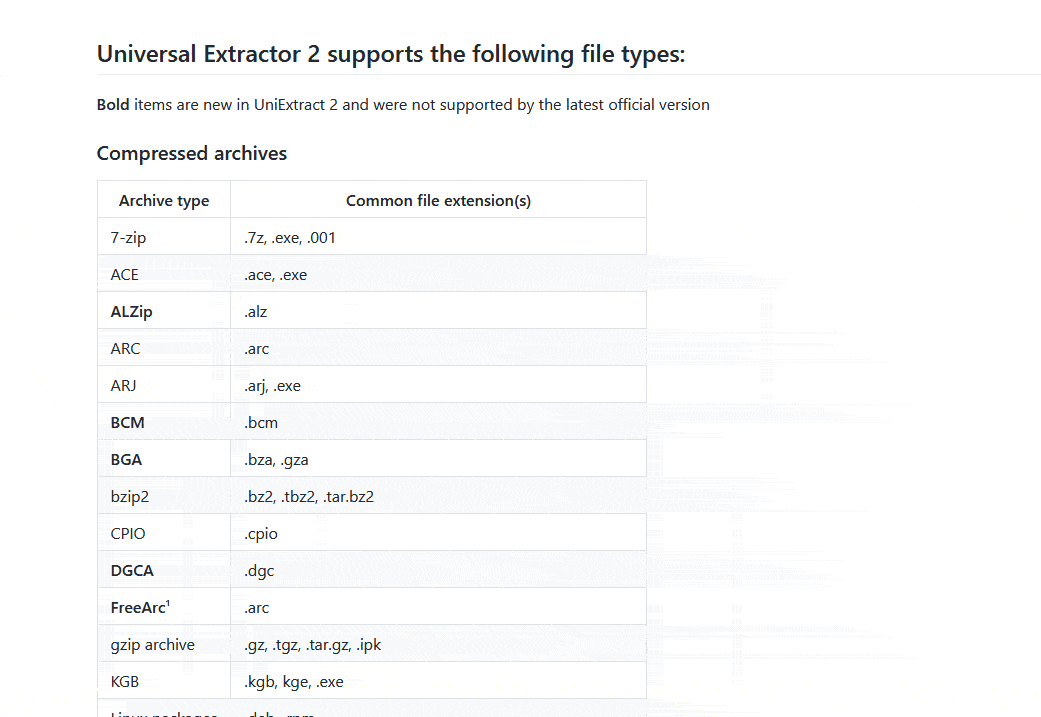Screen dimensions: 1041x717
Task: Select the bold 'ALZip' cell
Action: [x=164, y=311]
